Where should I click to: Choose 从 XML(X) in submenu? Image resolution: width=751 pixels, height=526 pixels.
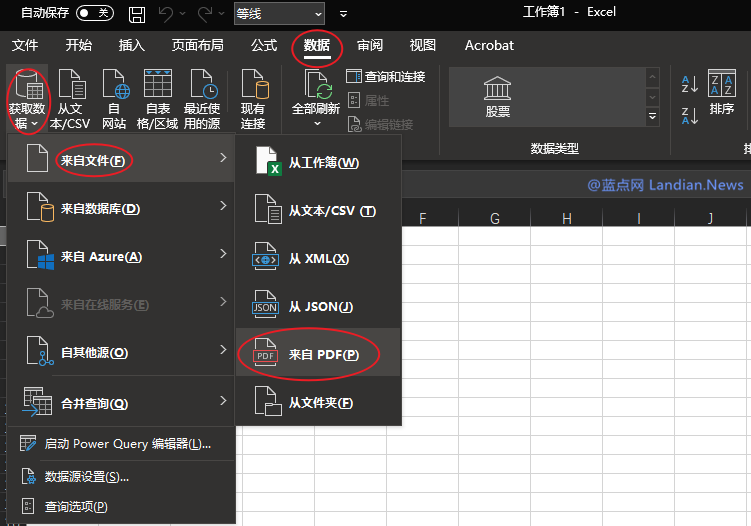click(319, 257)
